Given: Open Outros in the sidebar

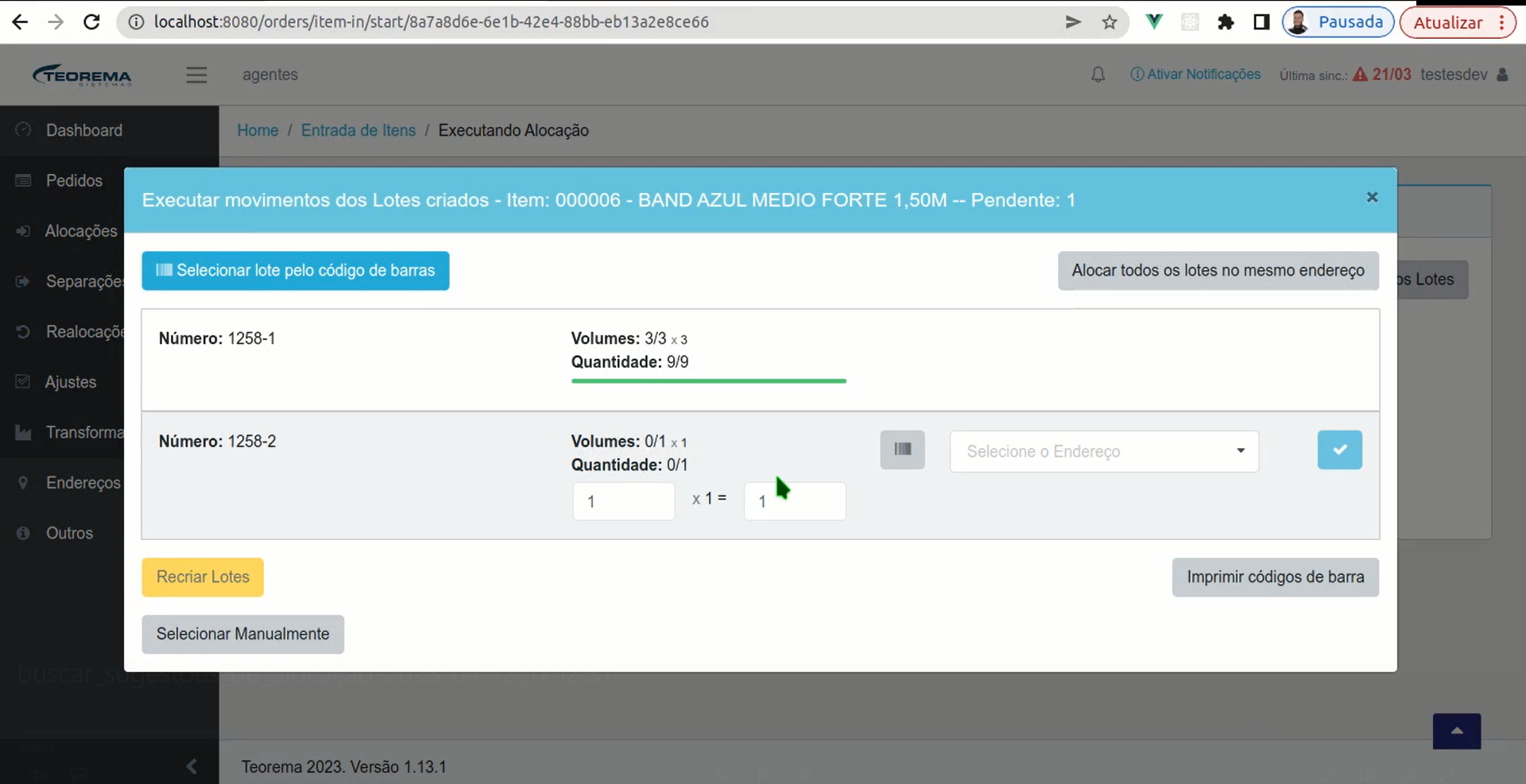Looking at the screenshot, I should click(69, 533).
